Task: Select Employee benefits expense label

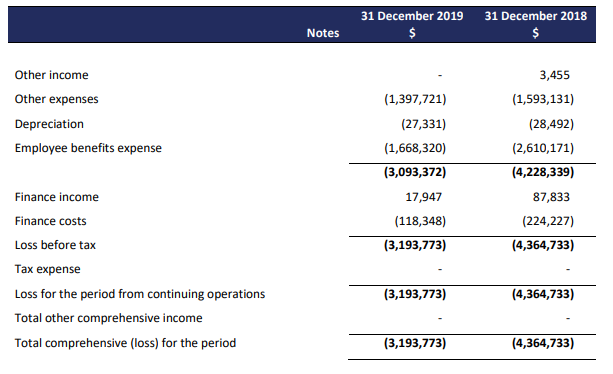Action: [x=88, y=148]
